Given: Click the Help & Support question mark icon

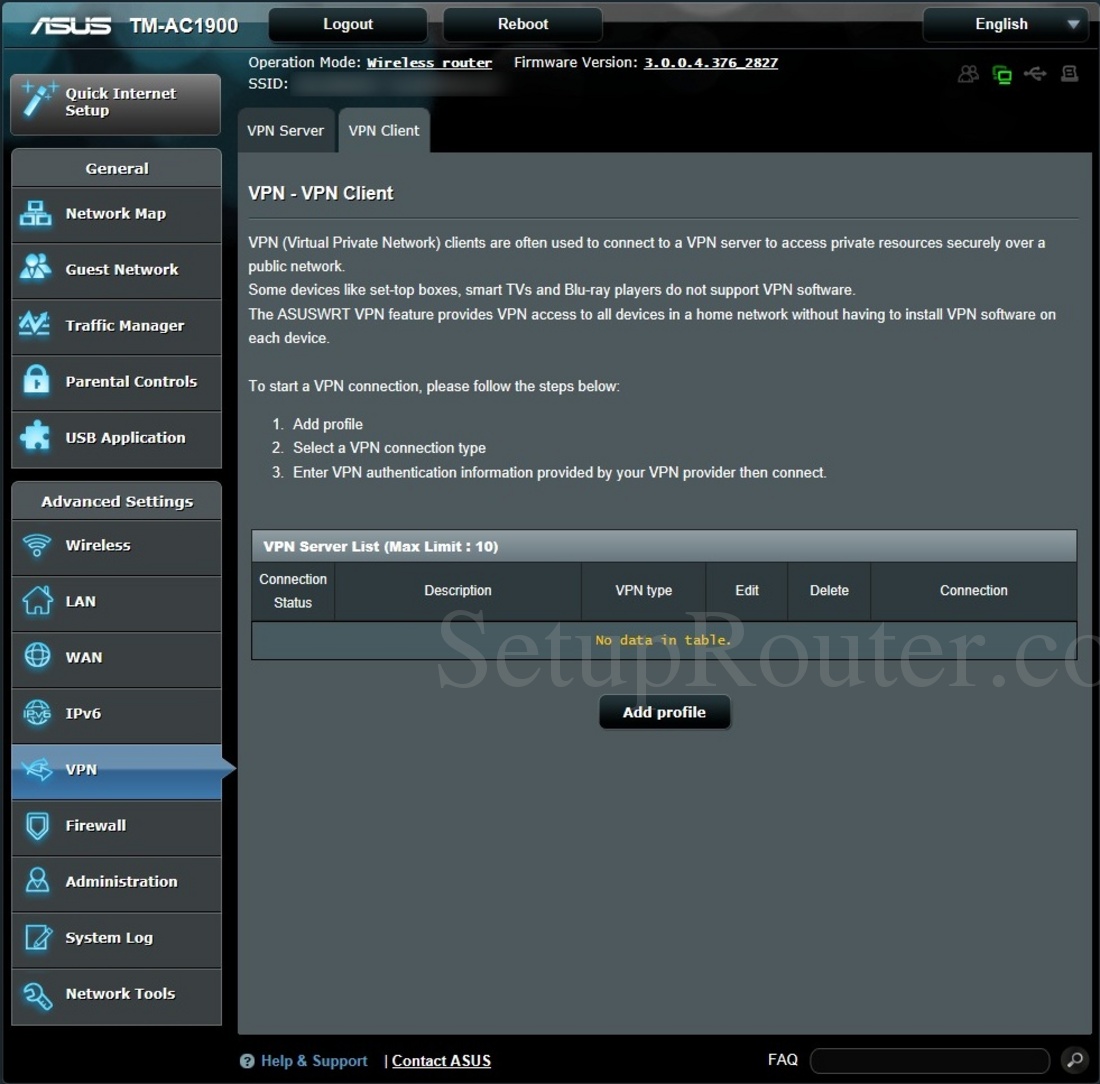Looking at the screenshot, I should (247, 1061).
